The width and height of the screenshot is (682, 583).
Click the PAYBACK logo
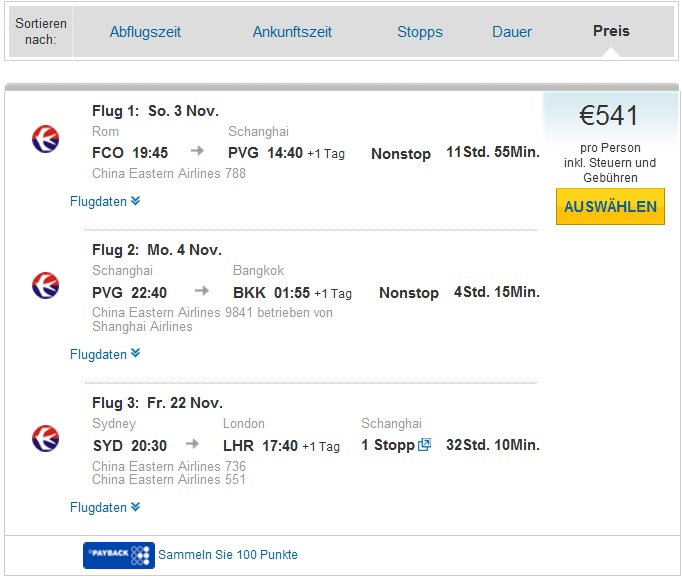[119, 555]
